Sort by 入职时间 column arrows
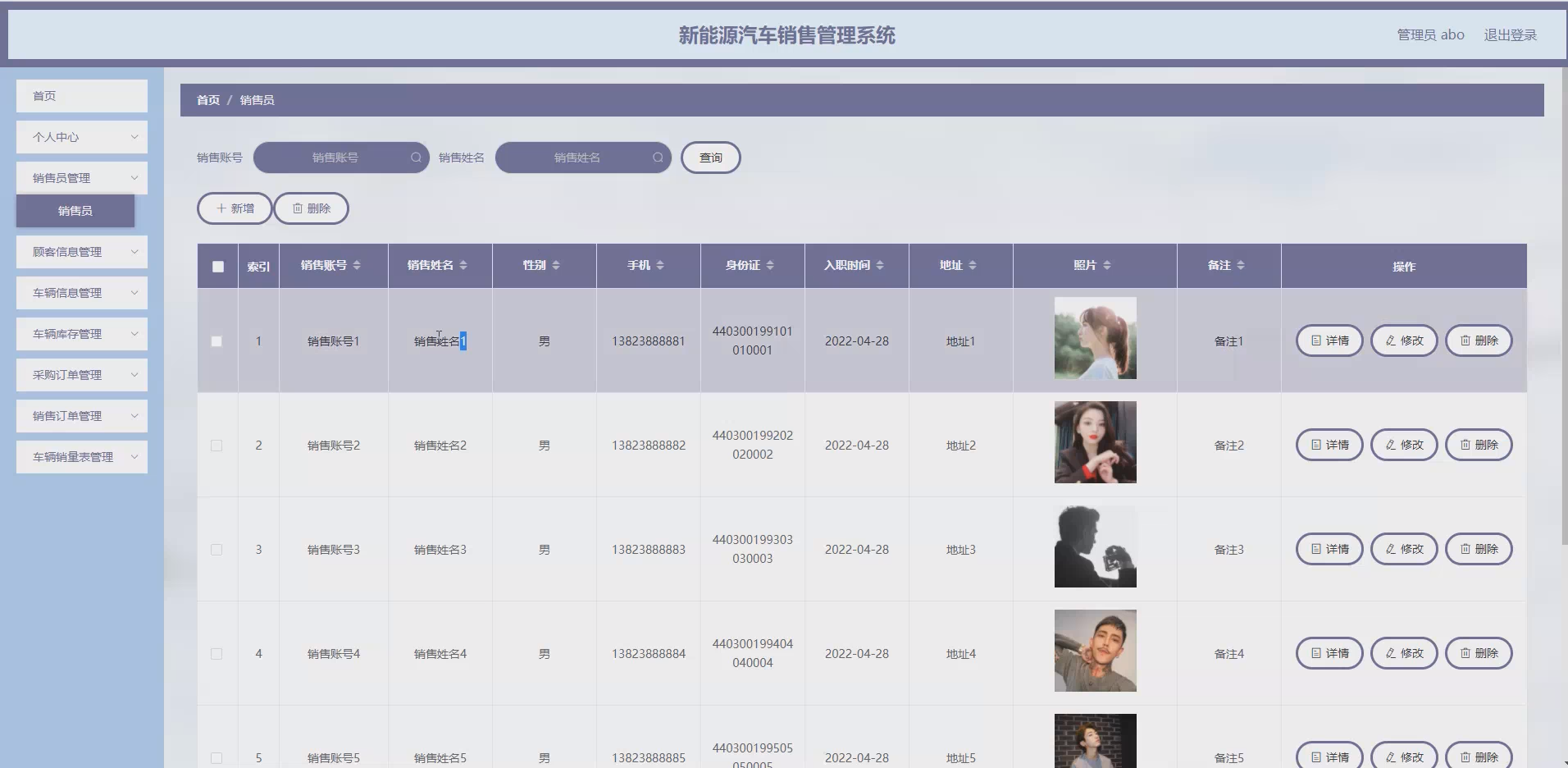The width and height of the screenshot is (1568, 768). [x=880, y=265]
